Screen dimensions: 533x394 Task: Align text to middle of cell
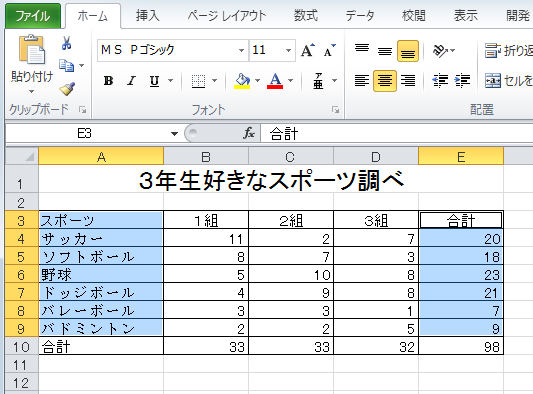click(385, 51)
